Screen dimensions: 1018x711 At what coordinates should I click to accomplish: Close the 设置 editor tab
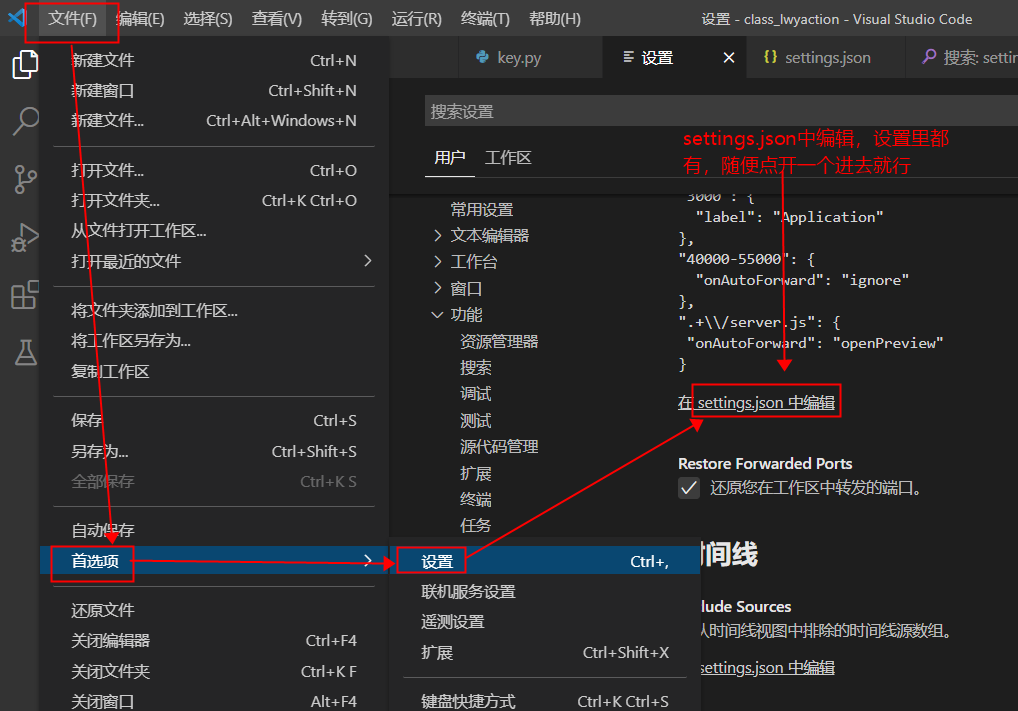click(728, 58)
